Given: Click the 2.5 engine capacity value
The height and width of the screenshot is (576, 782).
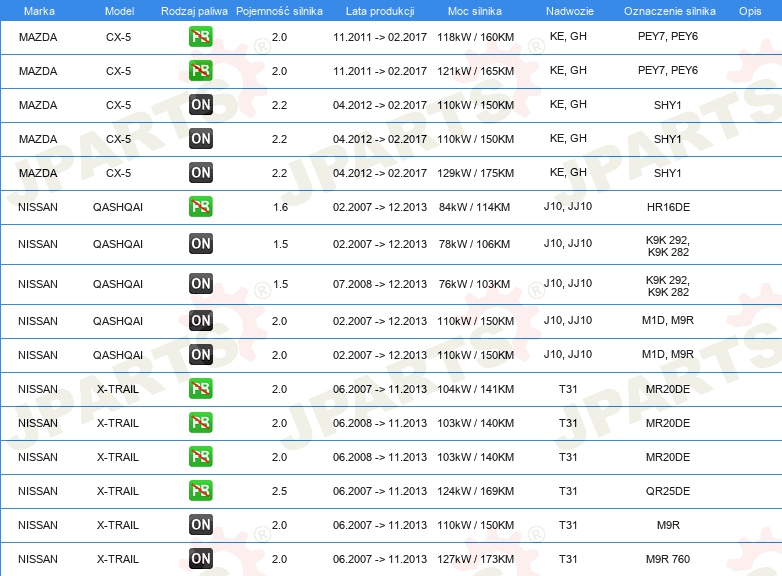Looking at the screenshot, I should click(279, 491).
